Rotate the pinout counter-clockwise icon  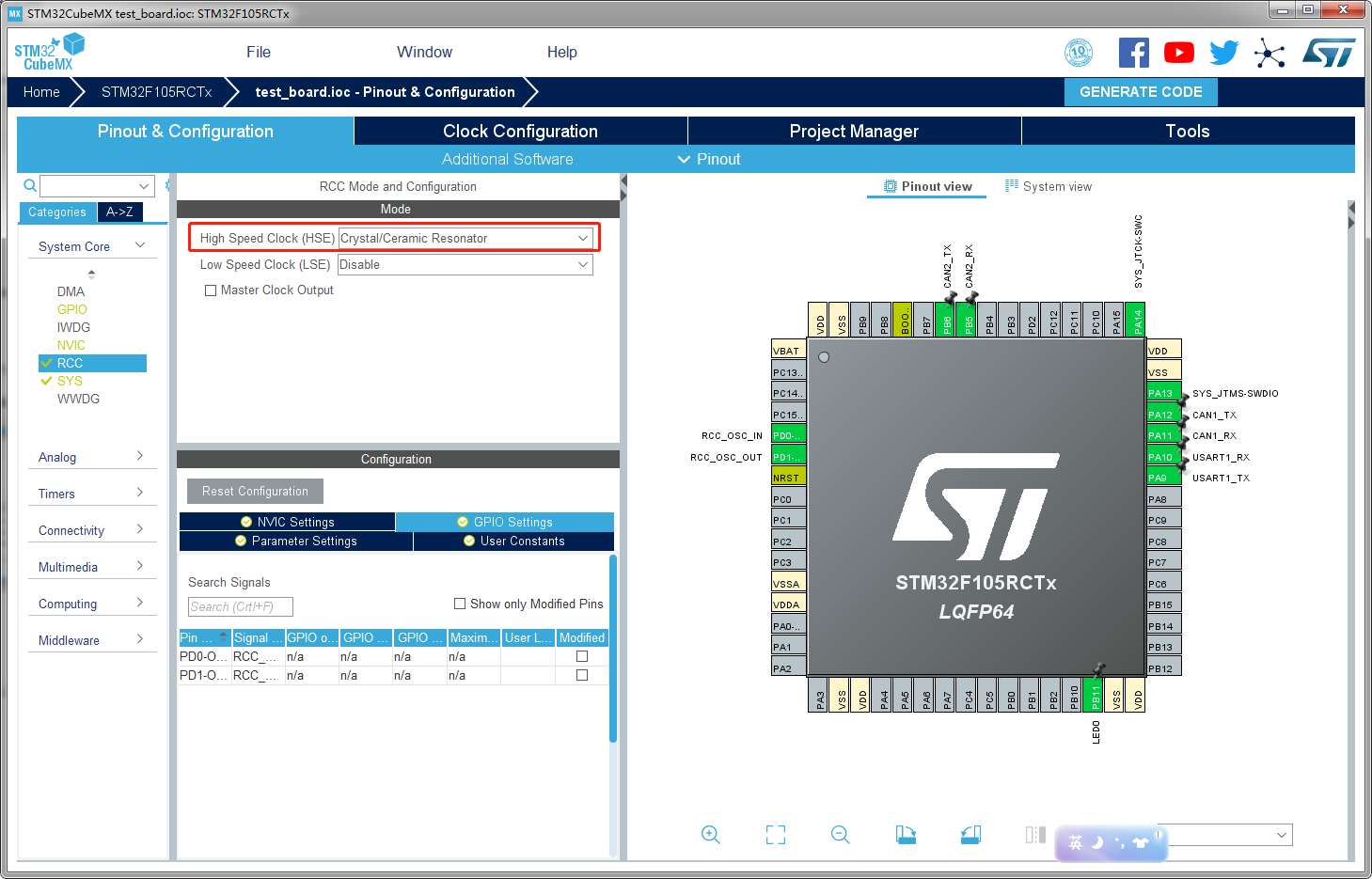click(x=970, y=835)
